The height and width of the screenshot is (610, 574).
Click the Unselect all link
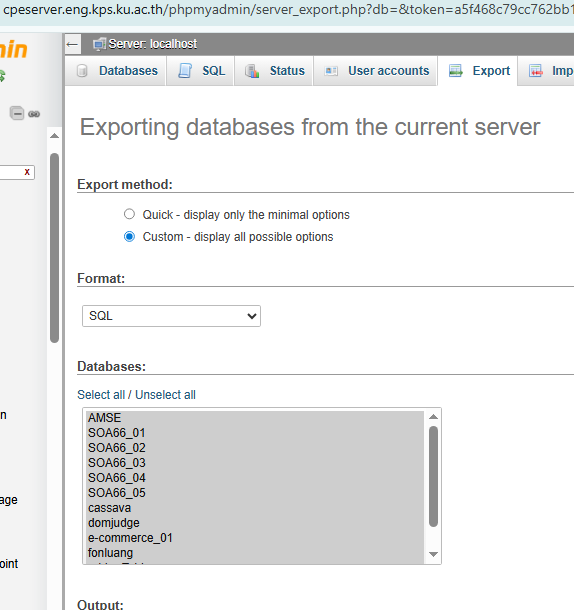(165, 394)
